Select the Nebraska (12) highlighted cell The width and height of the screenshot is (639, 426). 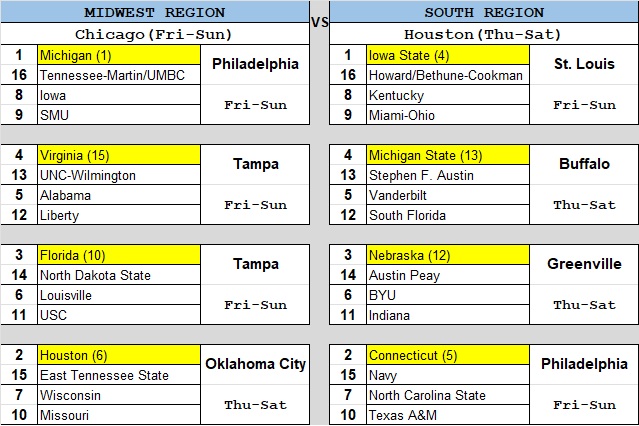coord(448,255)
